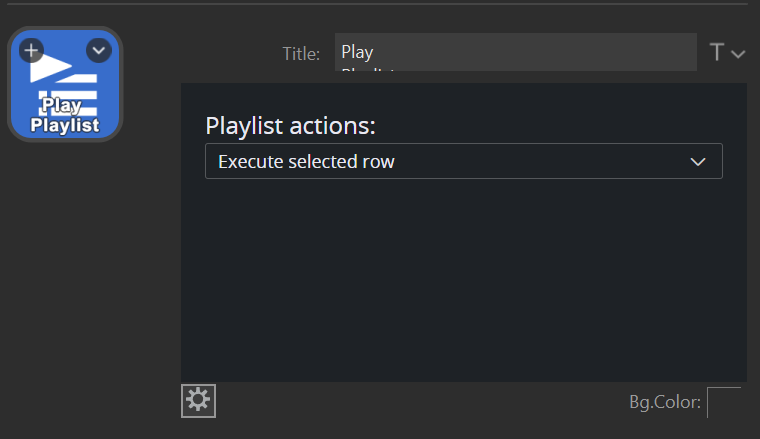760x439 pixels.
Task: Open the key image chevron menu
Action: [x=98, y=50]
